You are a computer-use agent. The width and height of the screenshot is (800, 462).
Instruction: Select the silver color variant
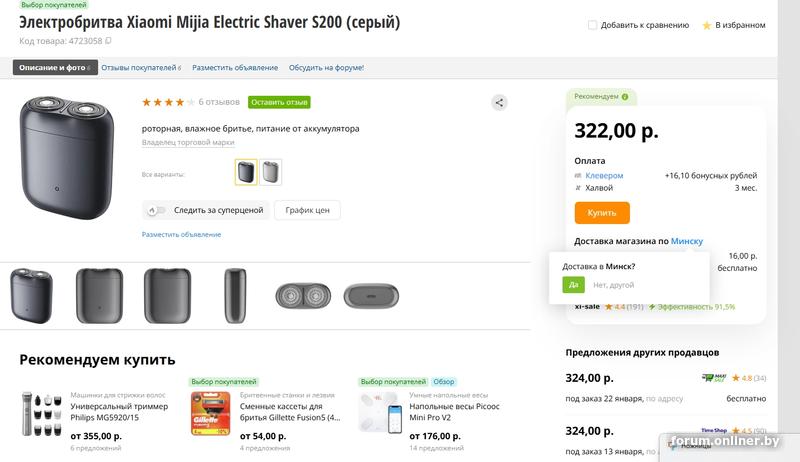pyautogui.click(x=271, y=172)
